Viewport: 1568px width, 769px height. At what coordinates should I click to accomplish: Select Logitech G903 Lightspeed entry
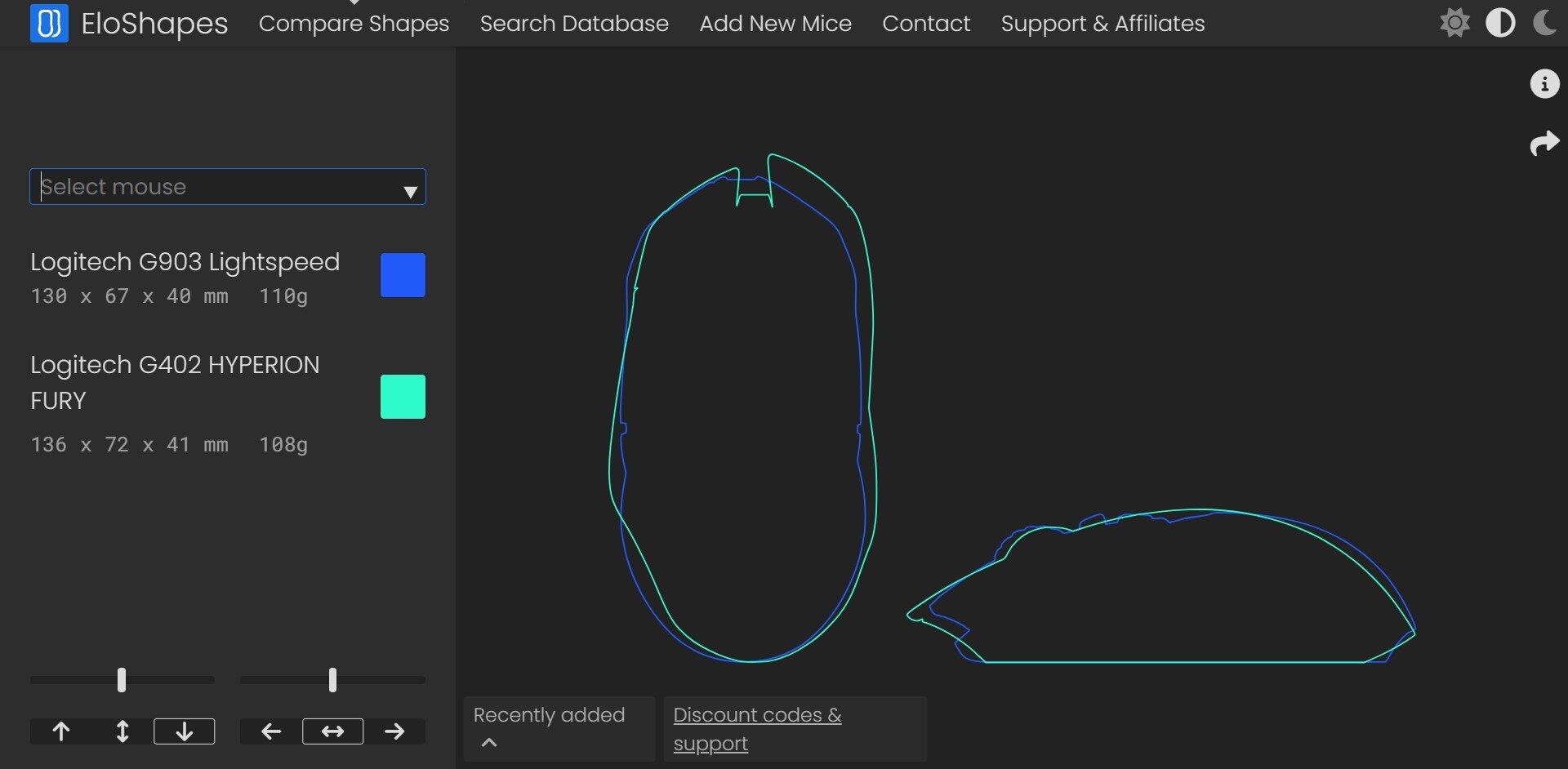tap(185, 262)
